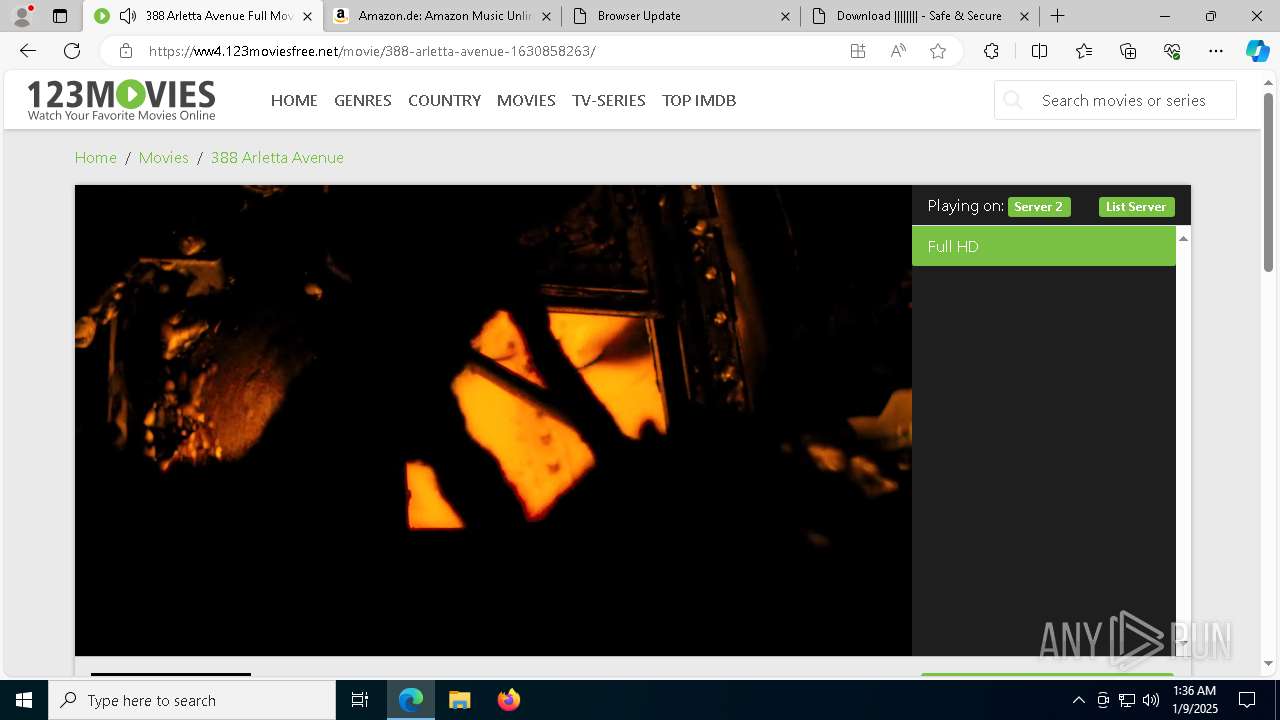Launch Firefox from the taskbar
This screenshot has height=720, width=1280.
coord(508,700)
